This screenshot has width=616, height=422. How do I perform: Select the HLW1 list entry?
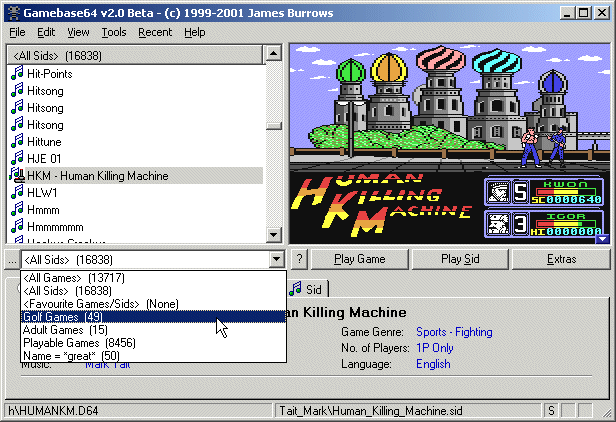42,193
